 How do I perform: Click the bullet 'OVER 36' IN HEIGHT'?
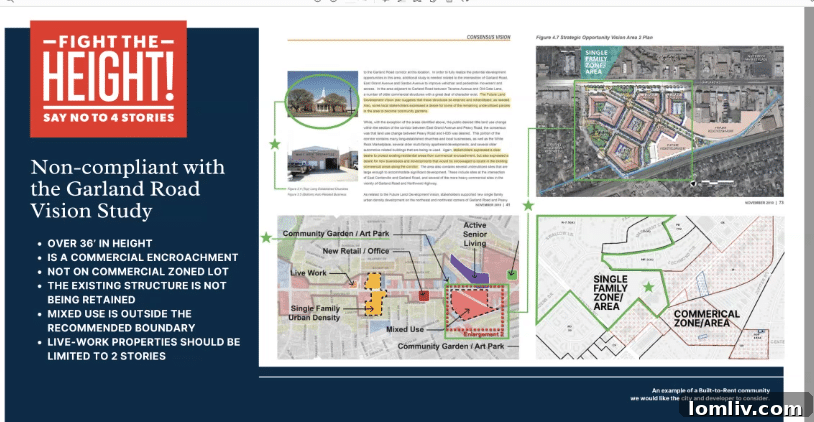click(x=100, y=243)
